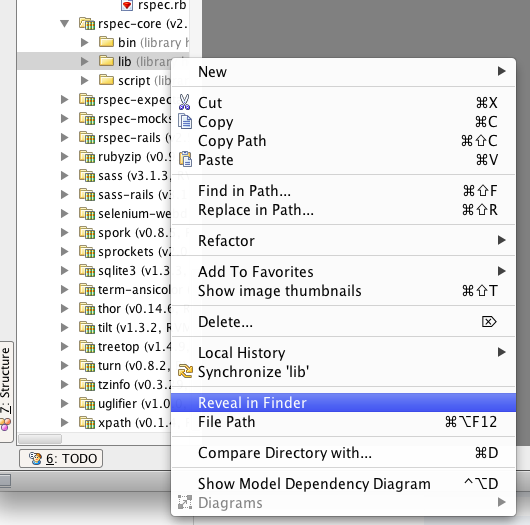Choose Delete… from context menu
Viewport: 530px width, 525px height.
343,321
